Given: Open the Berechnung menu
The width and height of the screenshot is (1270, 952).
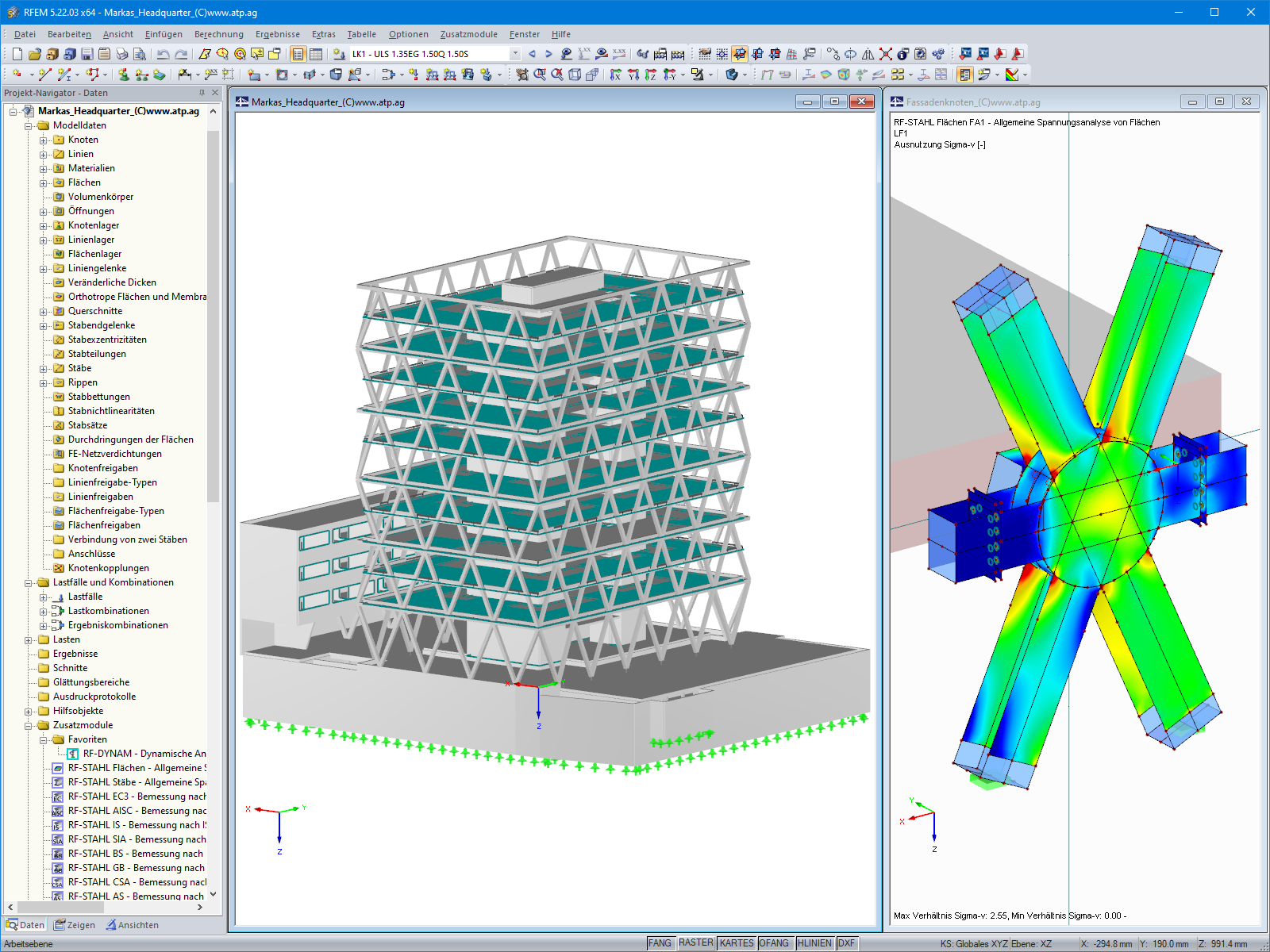Looking at the screenshot, I should pos(218,34).
